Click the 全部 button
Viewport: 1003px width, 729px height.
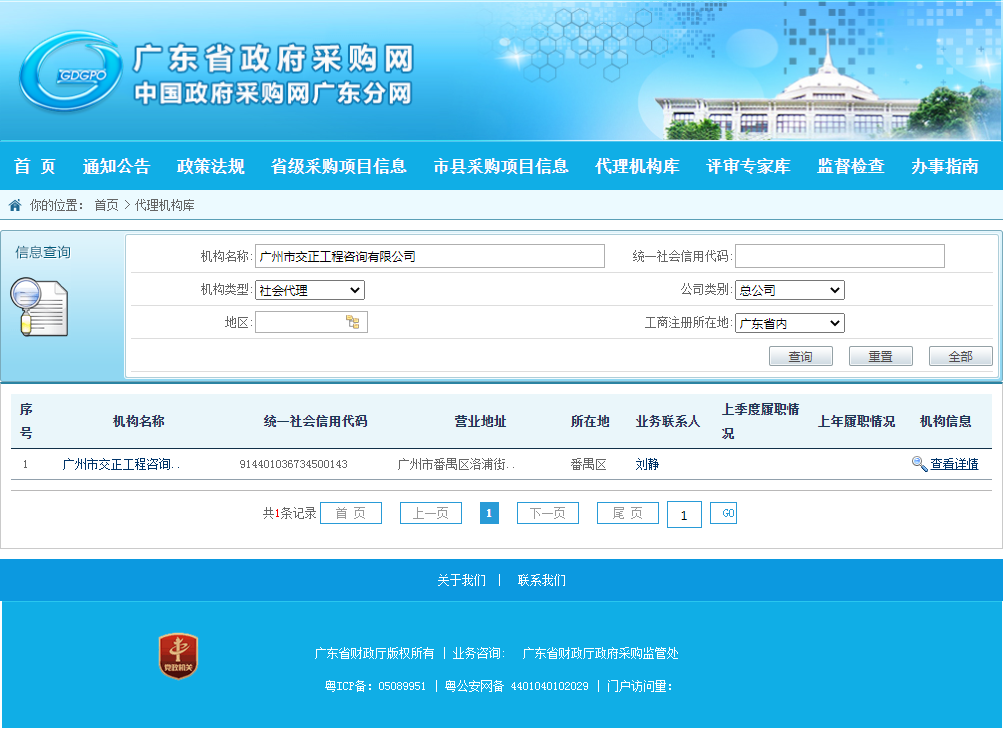pos(961,356)
